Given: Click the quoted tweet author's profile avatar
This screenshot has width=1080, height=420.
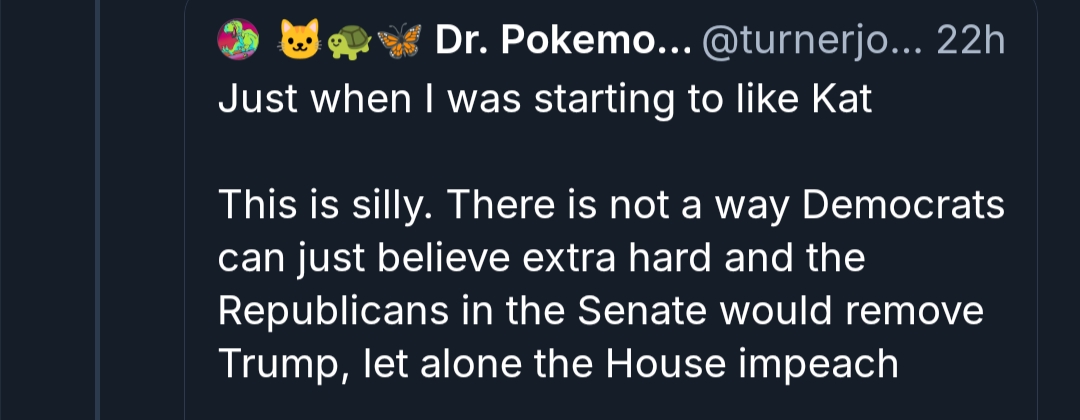Looking at the screenshot, I should coord(238,39).
